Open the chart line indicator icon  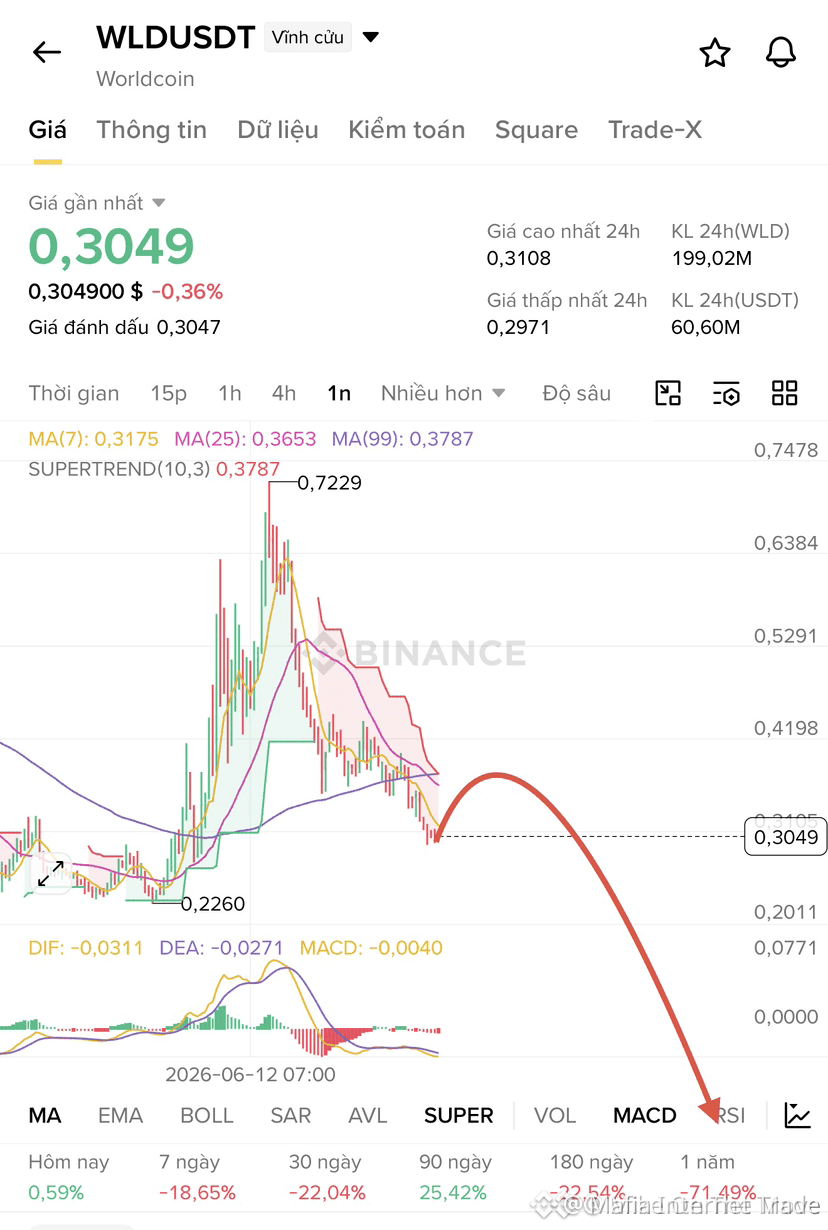797,1115
